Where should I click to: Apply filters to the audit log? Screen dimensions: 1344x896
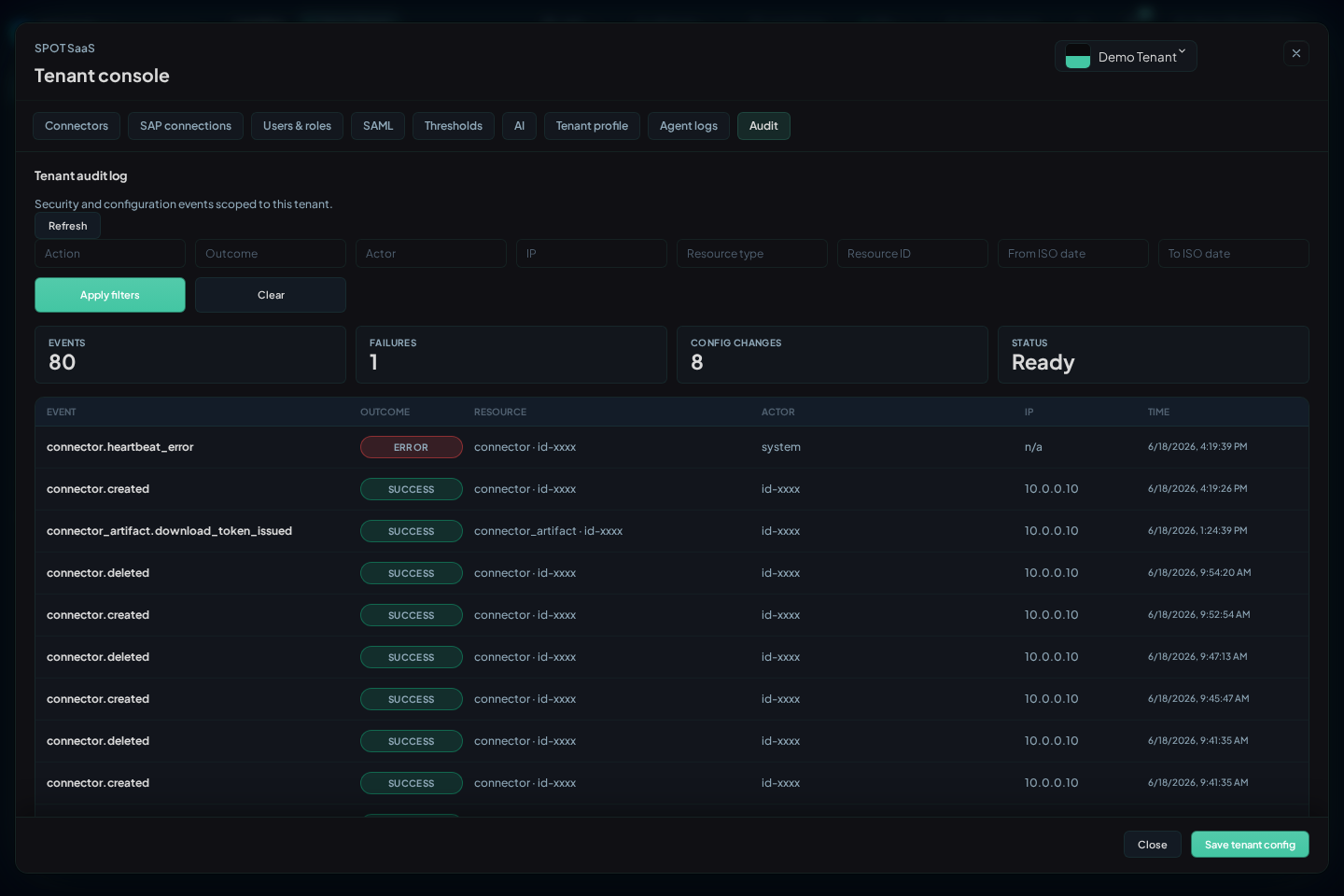(x=110, y=295)
